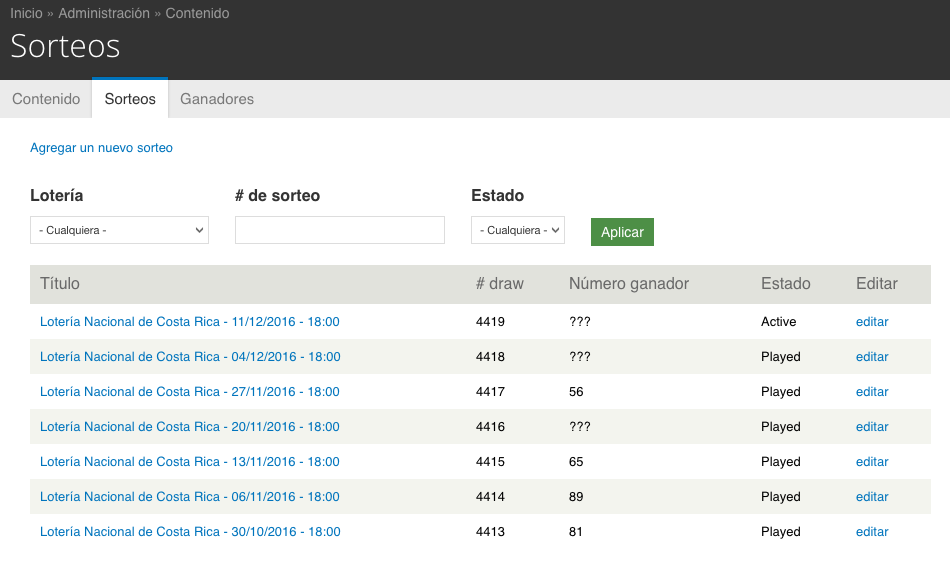The height and width of the screenshot is (565, 950).
Task: Click Agregar un nuevo sorteo link
Action: click(101, 148)
